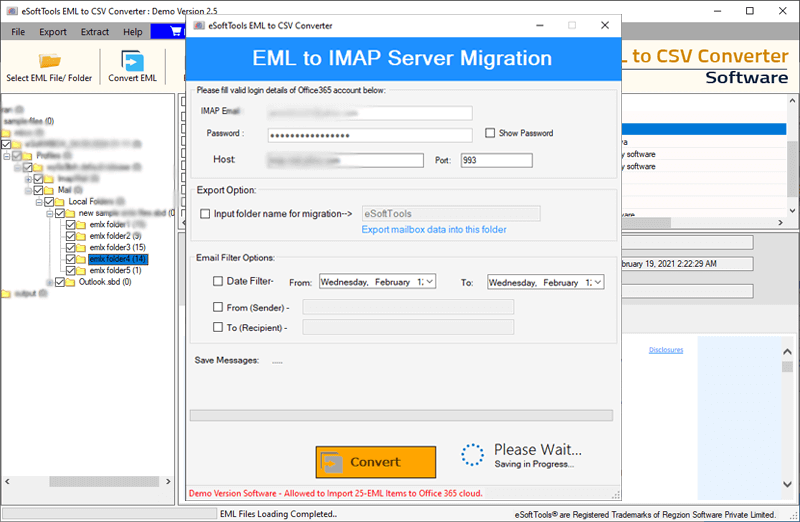Click emlx folder2 folder icon
The height and width of the screenshot is (522, 800).
81,236
